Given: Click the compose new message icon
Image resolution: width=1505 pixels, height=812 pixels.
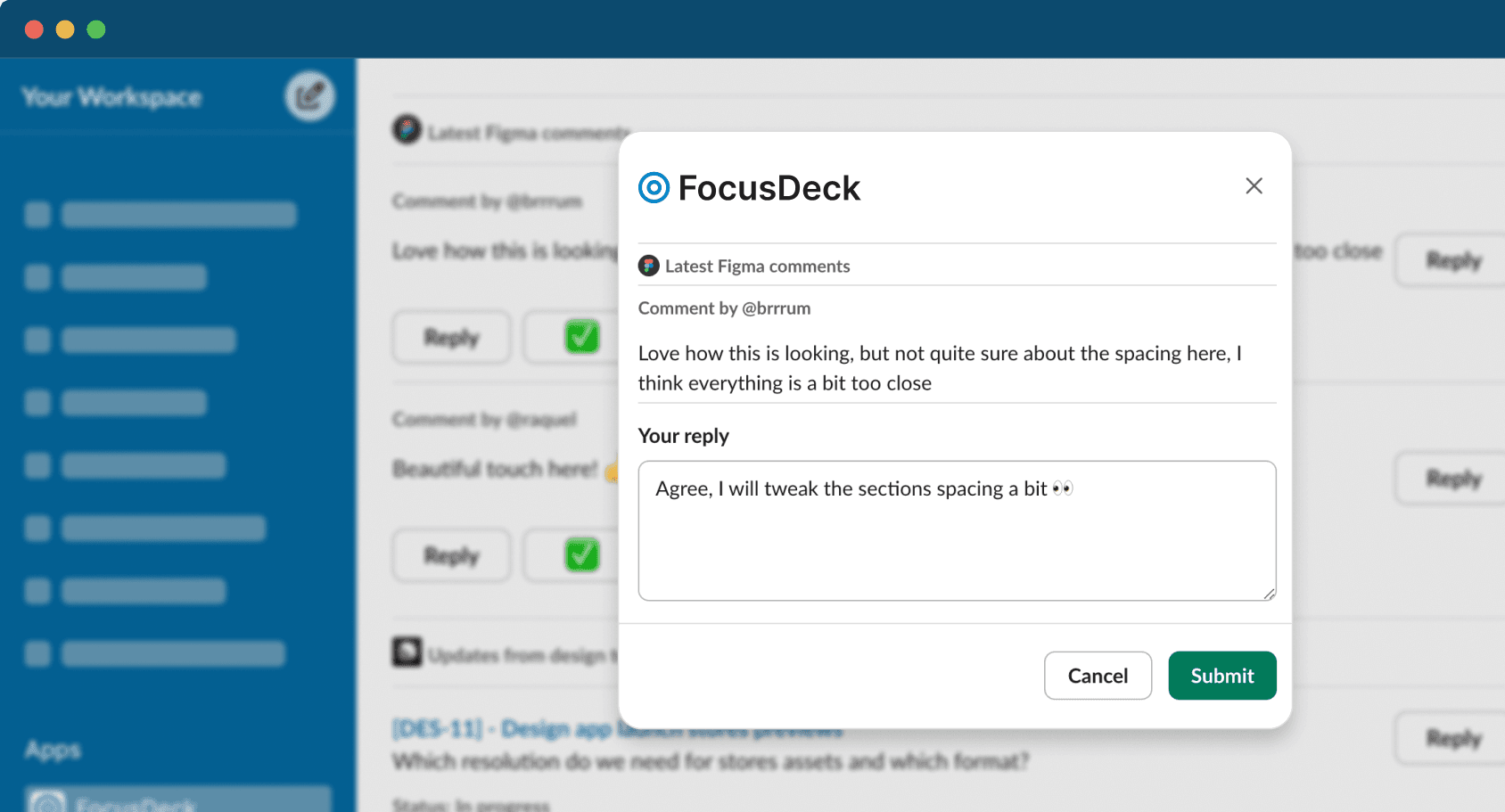Looking at the screenshot, I should click(309, 96).
